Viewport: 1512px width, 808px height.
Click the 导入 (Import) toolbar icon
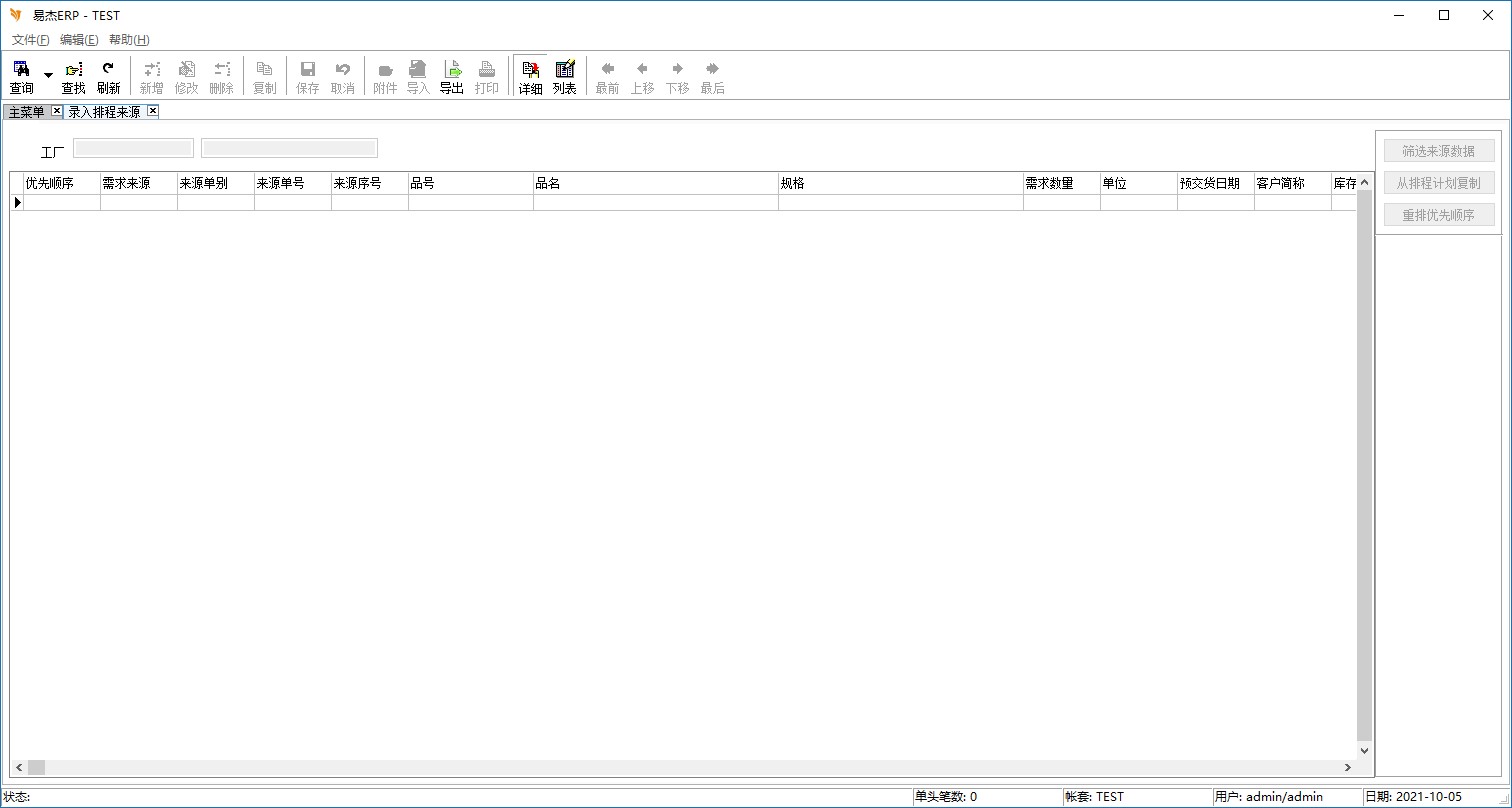click(x=418, y=77)
